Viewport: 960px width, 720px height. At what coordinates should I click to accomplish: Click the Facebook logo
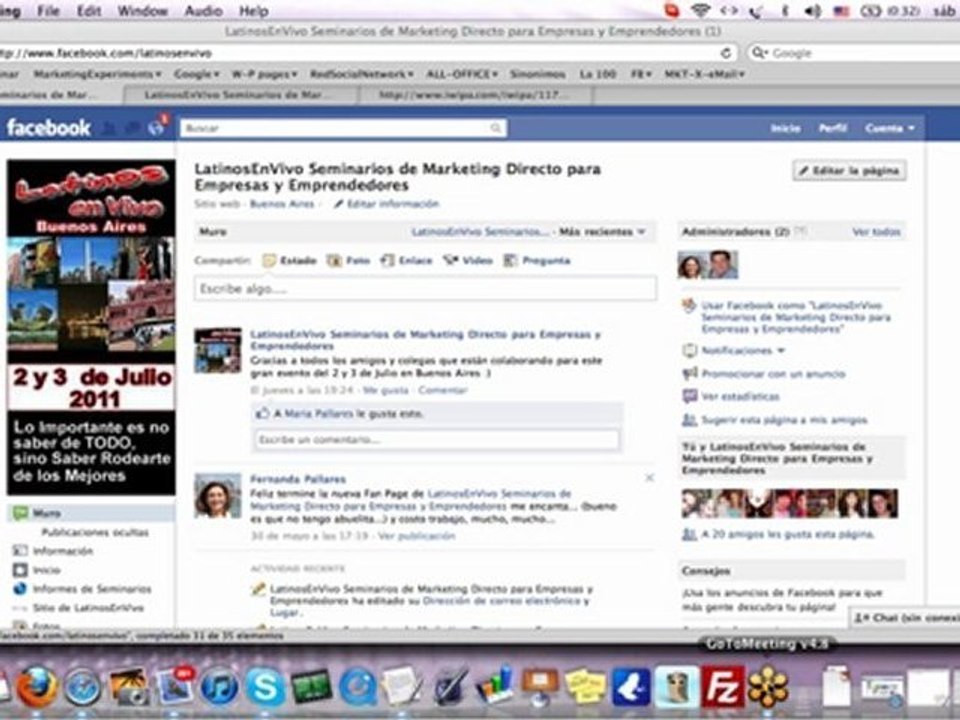coord(48,128)
